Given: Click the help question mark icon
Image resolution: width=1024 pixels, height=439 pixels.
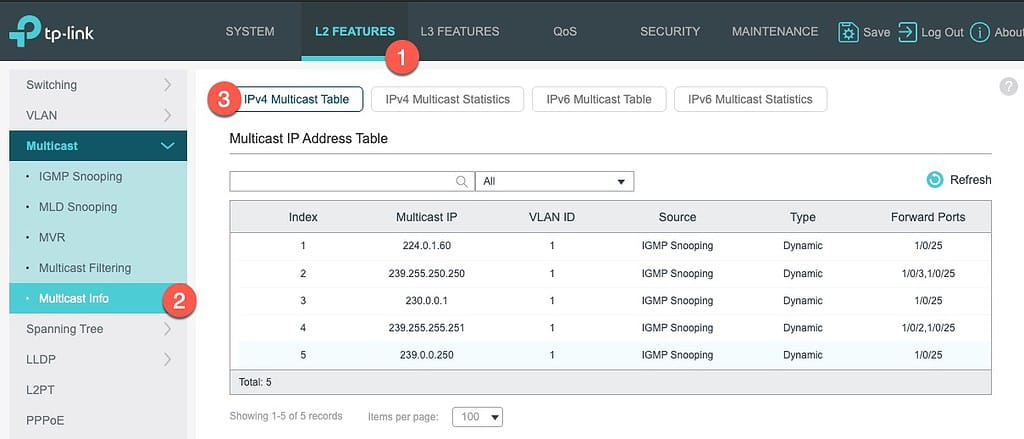Looking at the screenshot, I should (x=1008, y=86).
